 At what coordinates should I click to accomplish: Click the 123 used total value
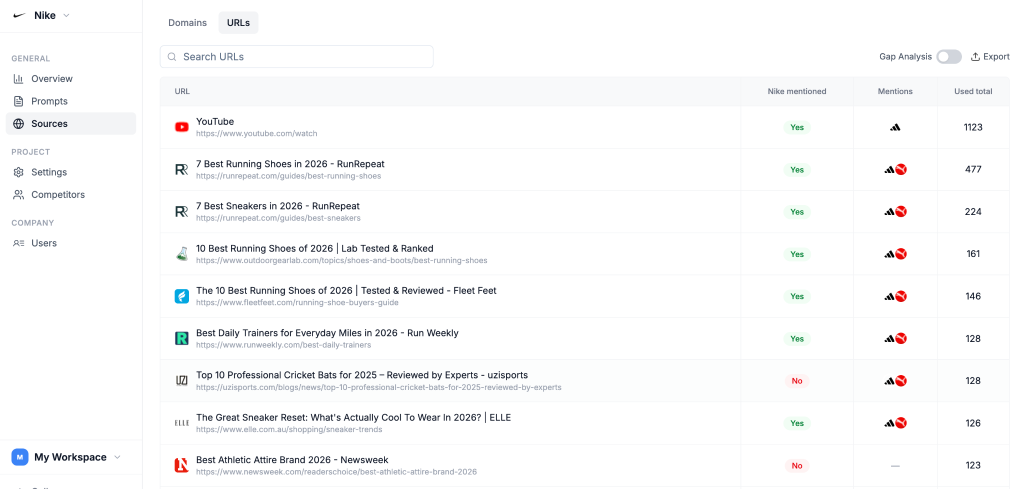point(973,465)
